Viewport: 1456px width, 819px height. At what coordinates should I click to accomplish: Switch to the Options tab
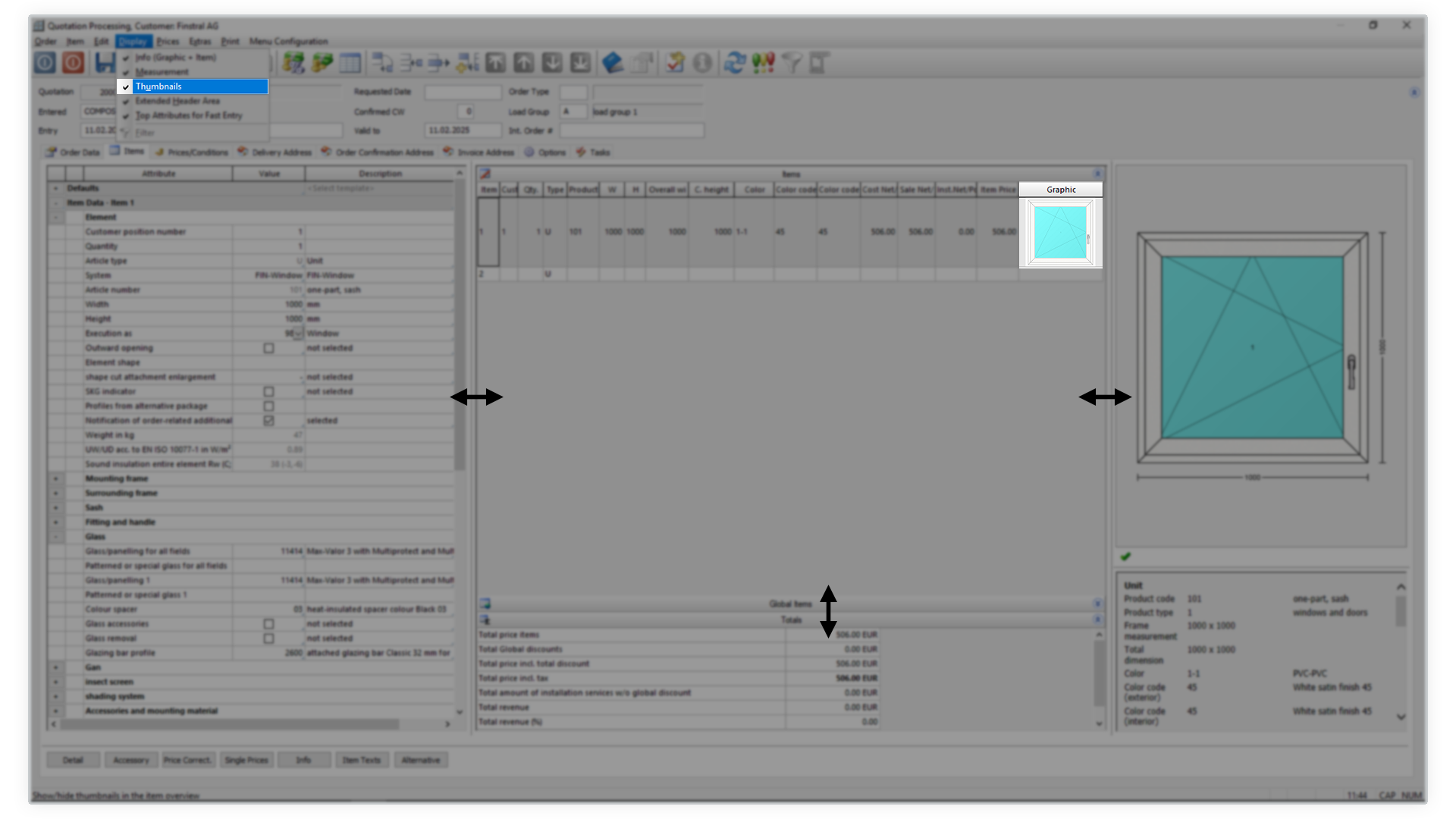point(545,152)
